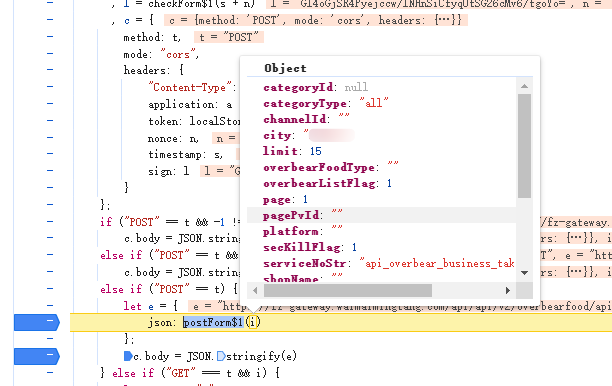Click the "Content-Type" header key in code
612x386 pixels.
tap(190, 87)
